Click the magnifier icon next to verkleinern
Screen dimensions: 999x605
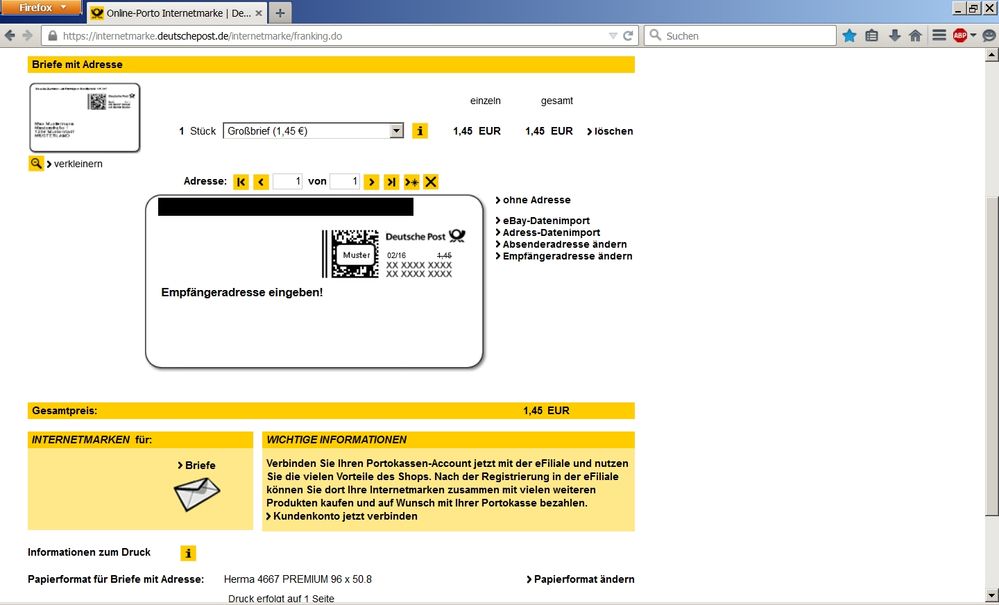click(36, 164)
